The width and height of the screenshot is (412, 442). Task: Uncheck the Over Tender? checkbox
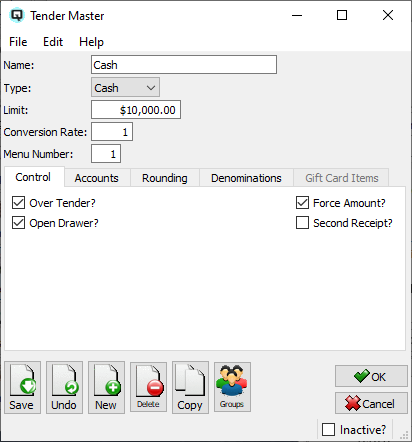pos(18,203)
